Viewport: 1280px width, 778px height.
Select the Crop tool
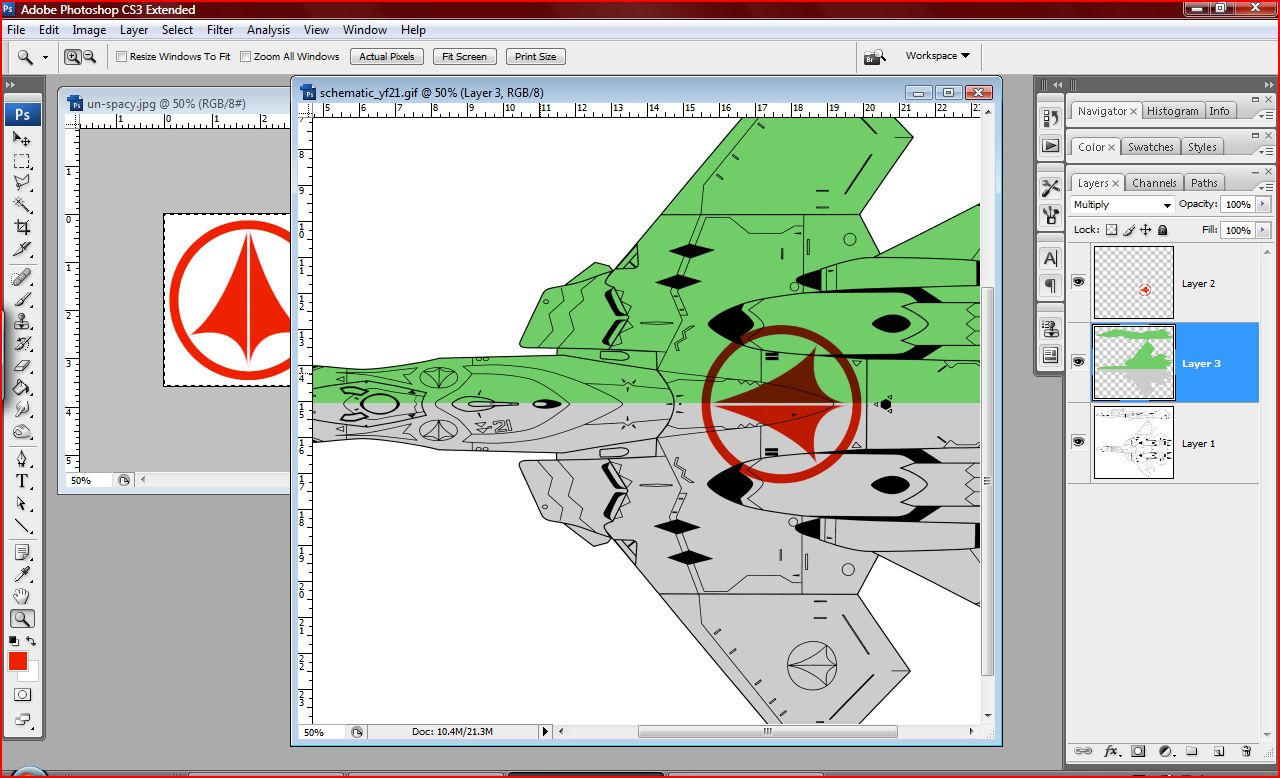[x=22, y=227]
